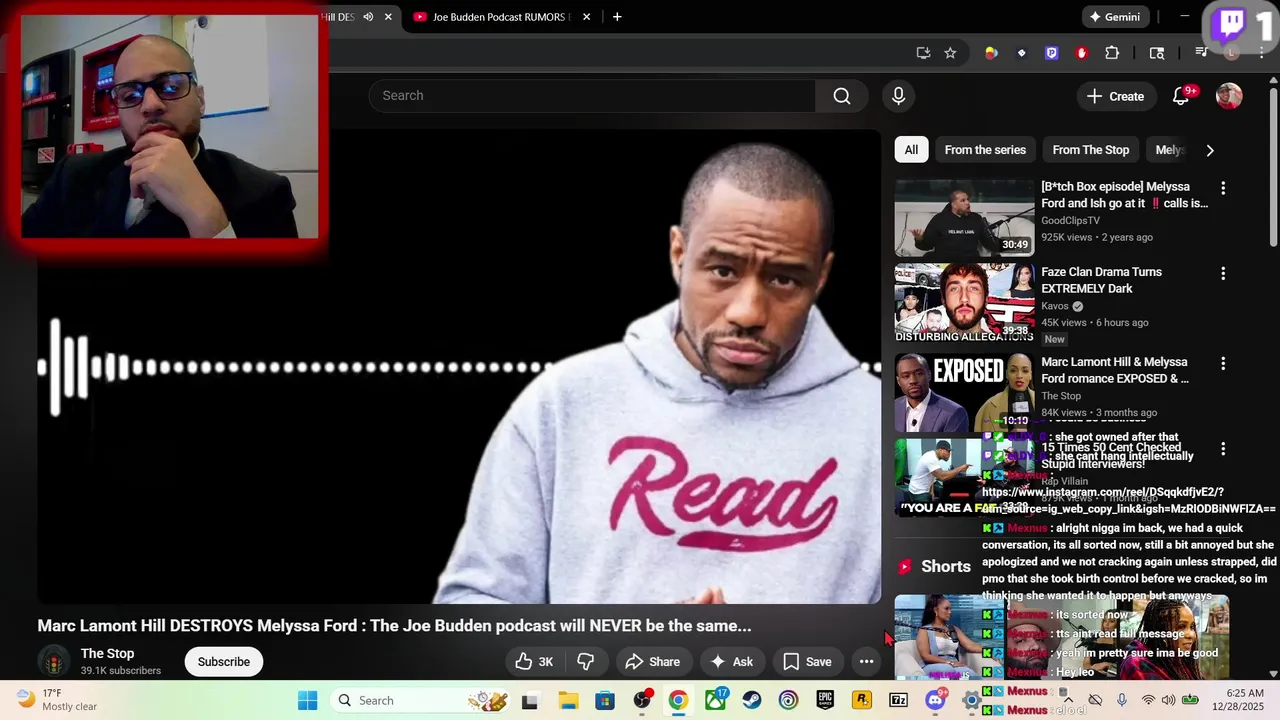
Task: Click the main video player to pause
Action: click(459, 366)
